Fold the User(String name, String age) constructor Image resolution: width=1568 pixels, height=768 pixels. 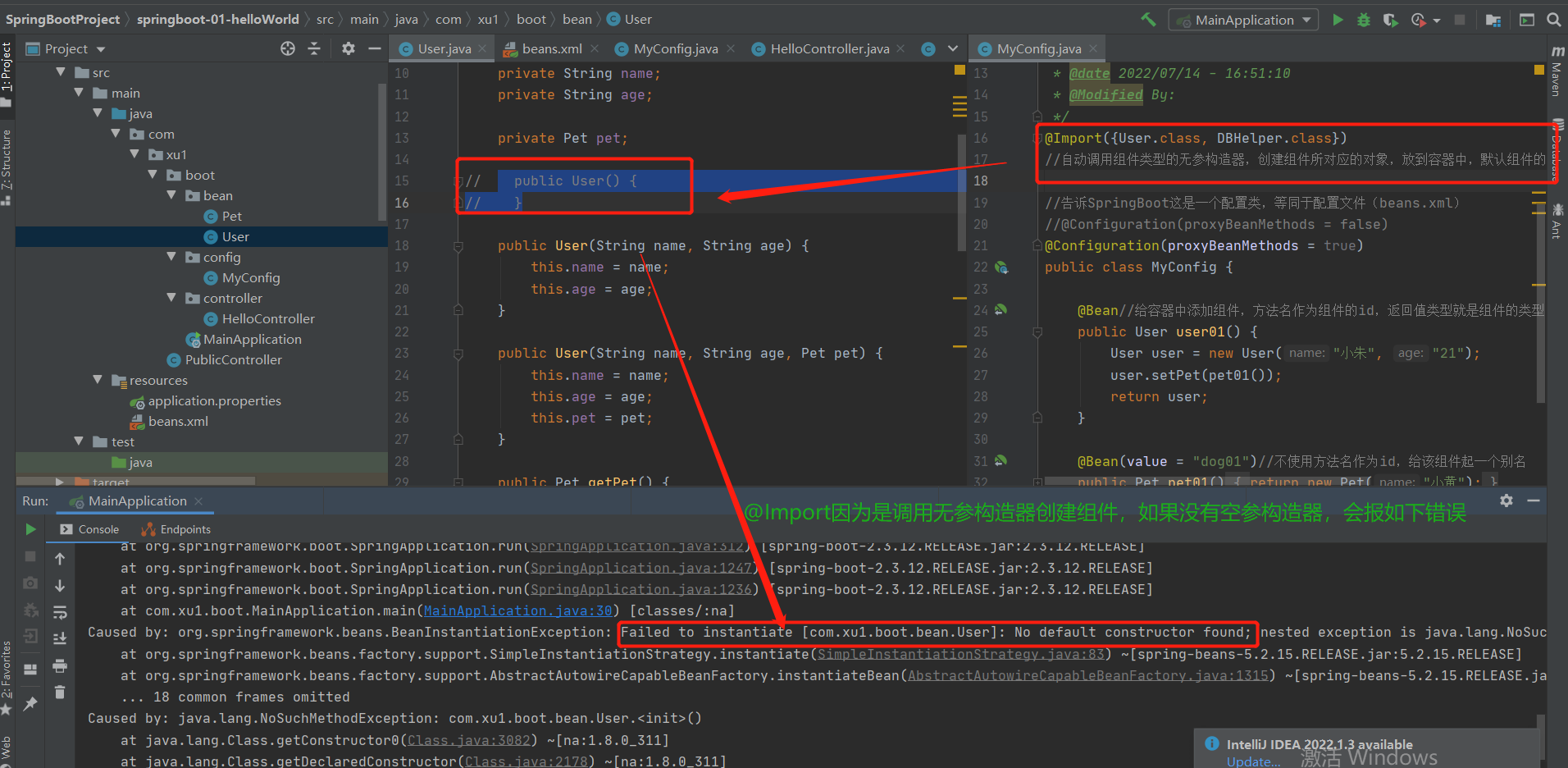click(458, 245)
